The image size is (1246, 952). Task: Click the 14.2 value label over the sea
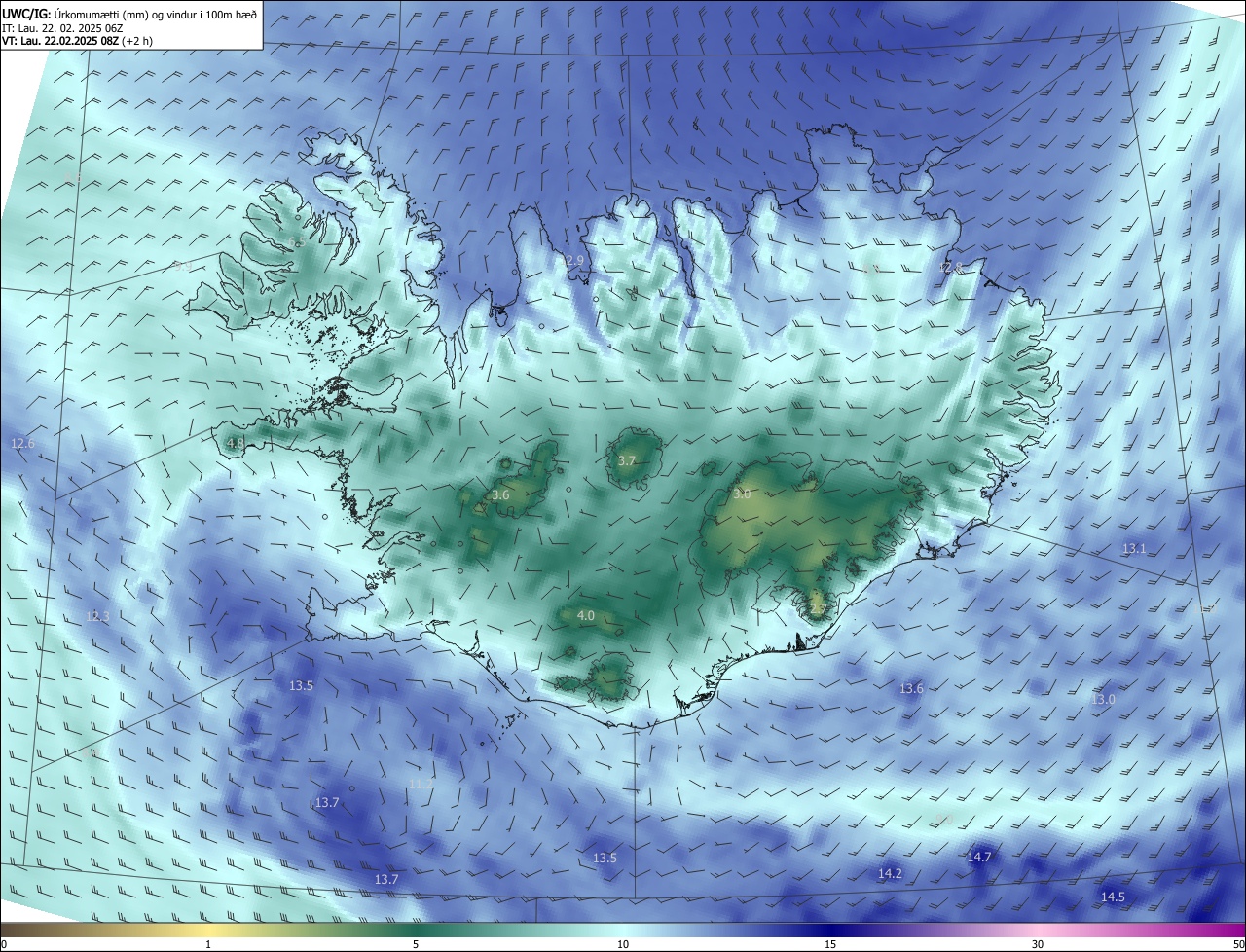tap(890, 874)
